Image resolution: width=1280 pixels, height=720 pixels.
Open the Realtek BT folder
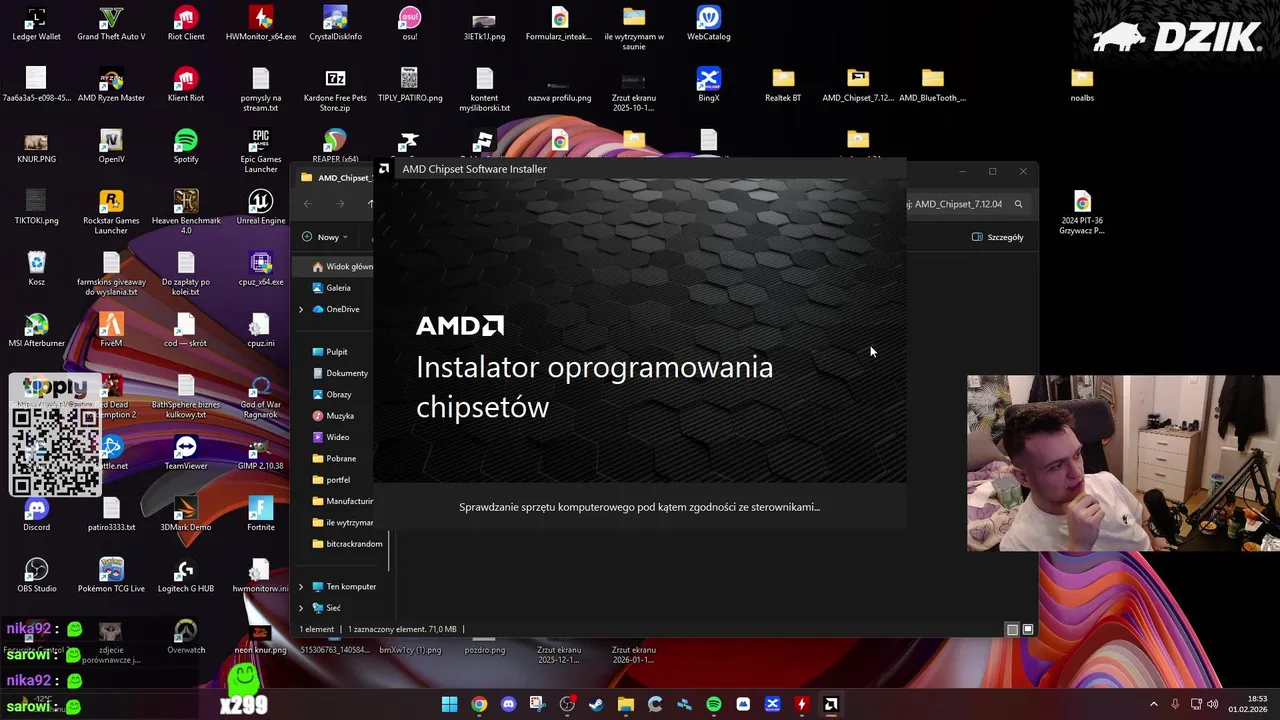click(783, 85)
